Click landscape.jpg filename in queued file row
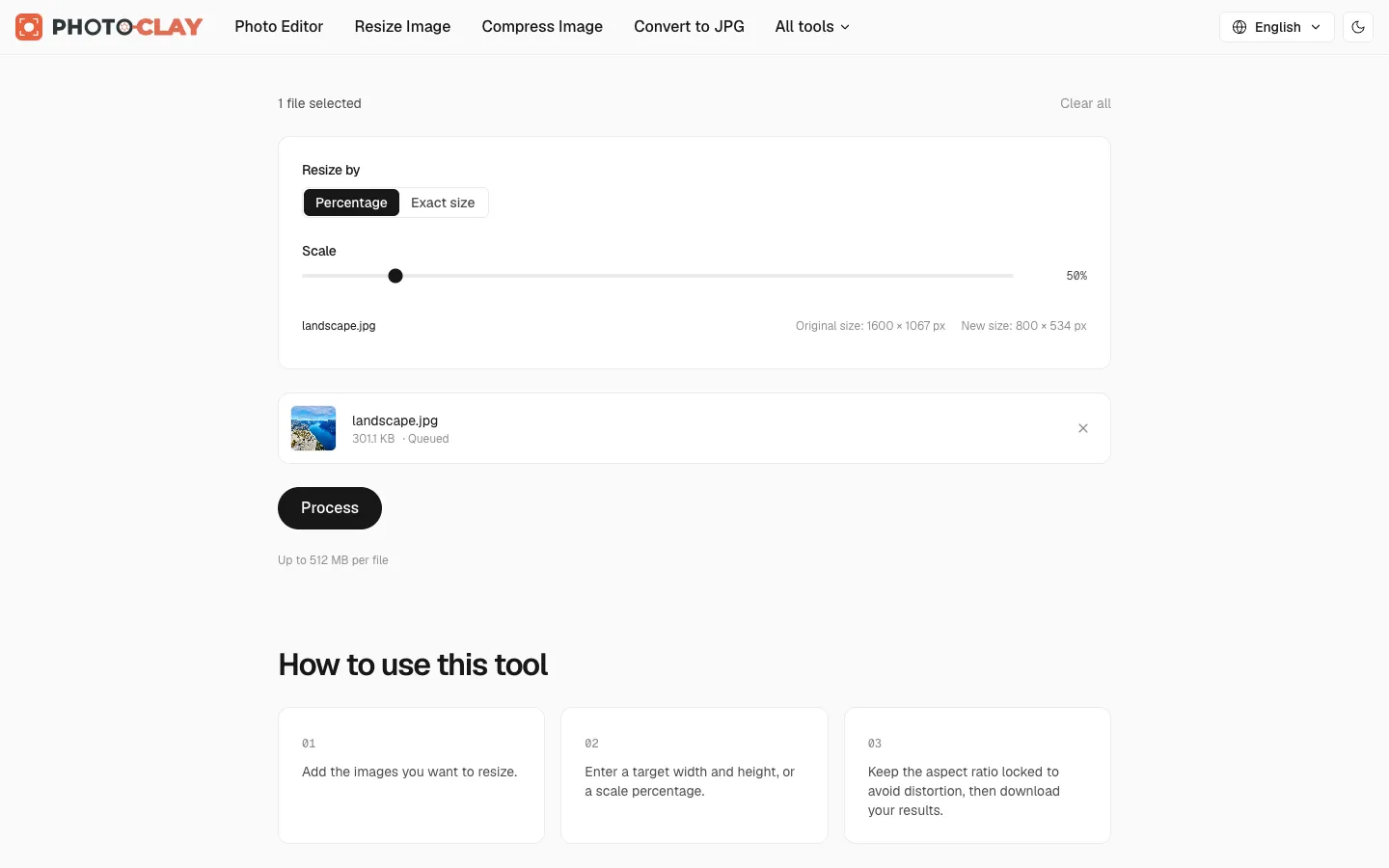The height and width of the screenshot is (868, 1389). [395, 420]
